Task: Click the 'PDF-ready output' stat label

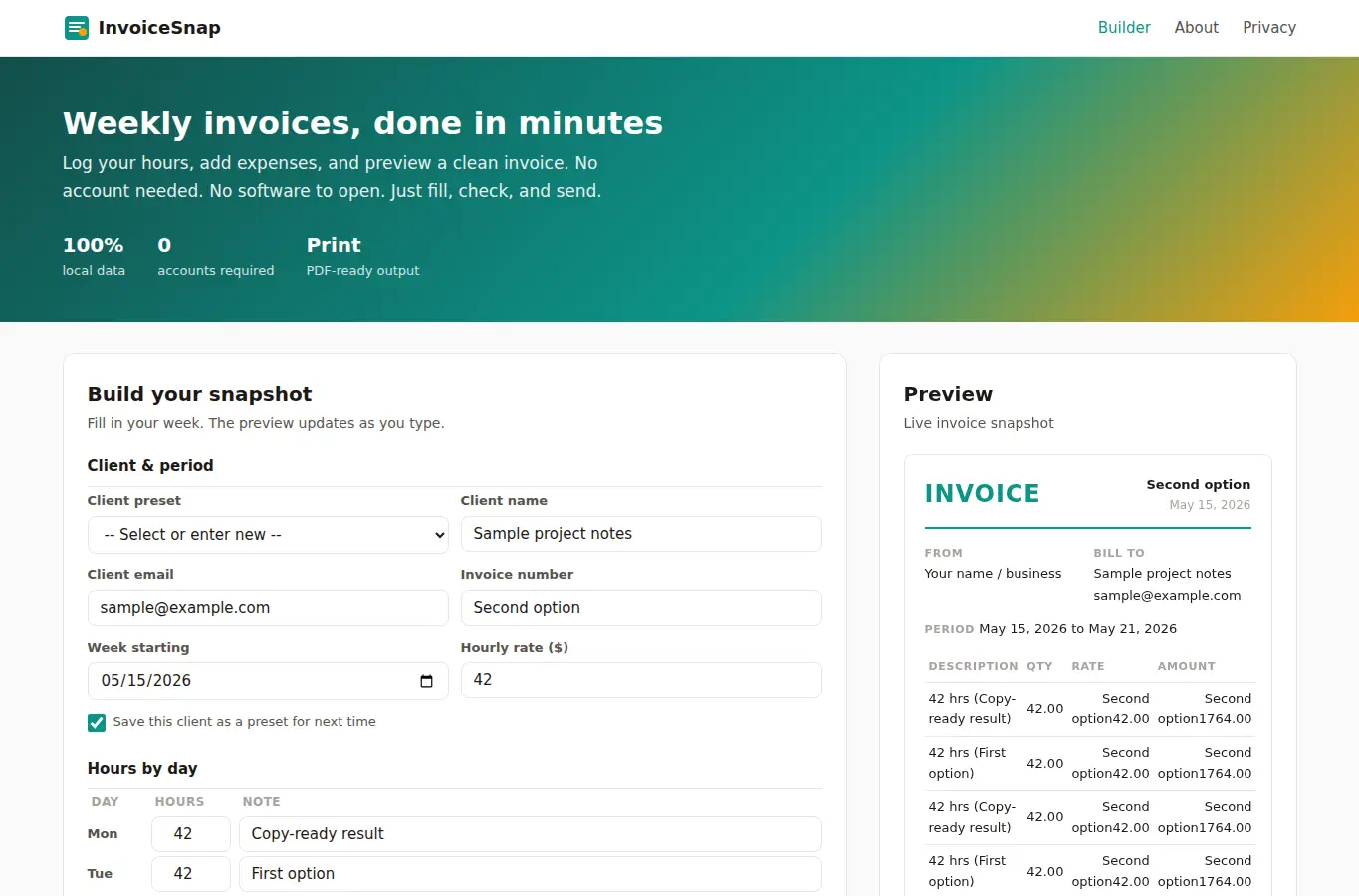Action: point(362,270)
